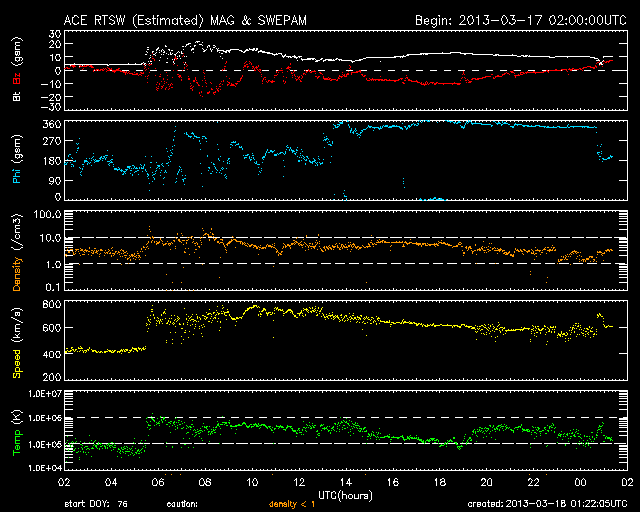Select the '800' tick on Speed axis
Viewport: 640px width, 512px height.
point(52,304)
